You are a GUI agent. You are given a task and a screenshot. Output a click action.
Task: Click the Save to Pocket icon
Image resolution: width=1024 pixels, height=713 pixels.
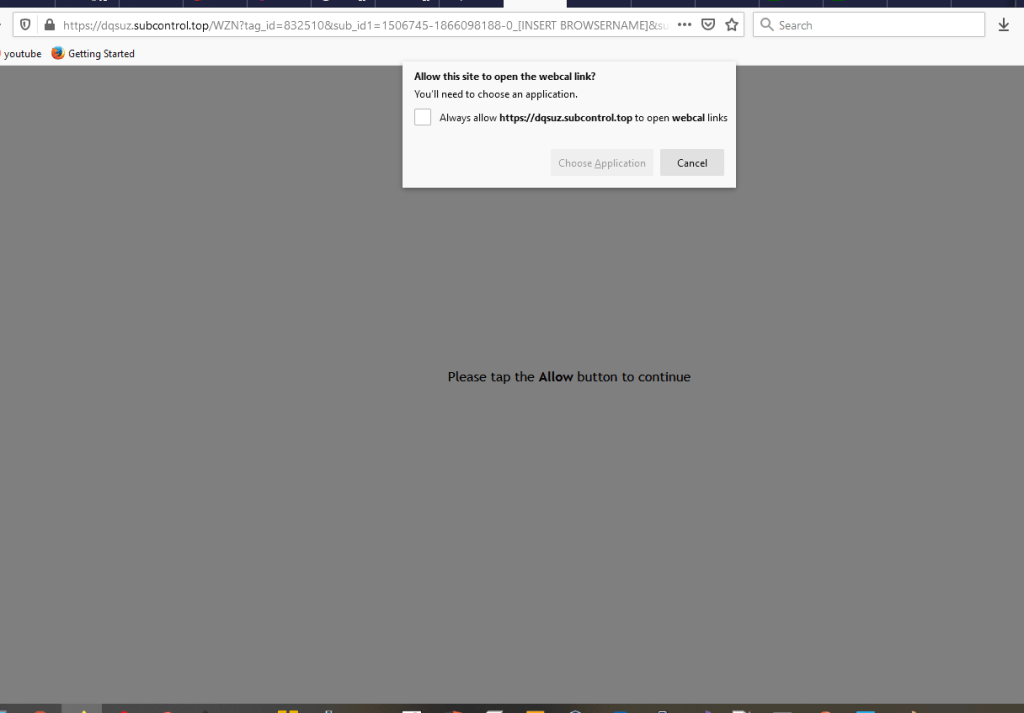click(708, 25)
